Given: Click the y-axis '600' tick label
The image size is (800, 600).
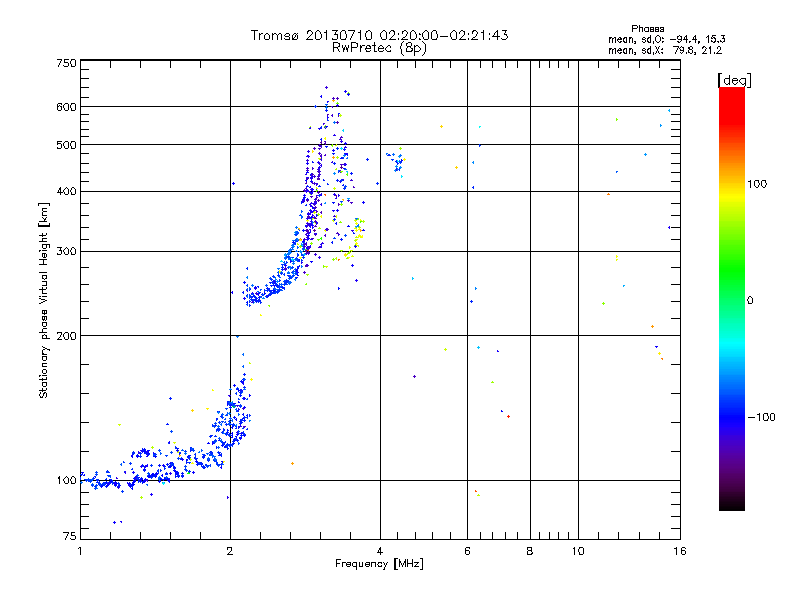Looking at the screenshot, I should (x=66, y=107).
